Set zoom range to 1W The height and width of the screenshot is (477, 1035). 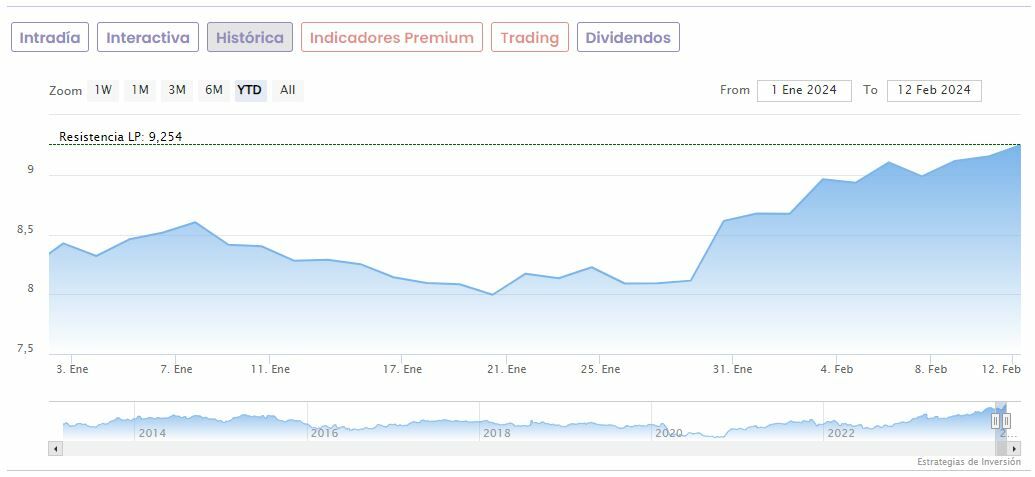[x=103, y=90]
